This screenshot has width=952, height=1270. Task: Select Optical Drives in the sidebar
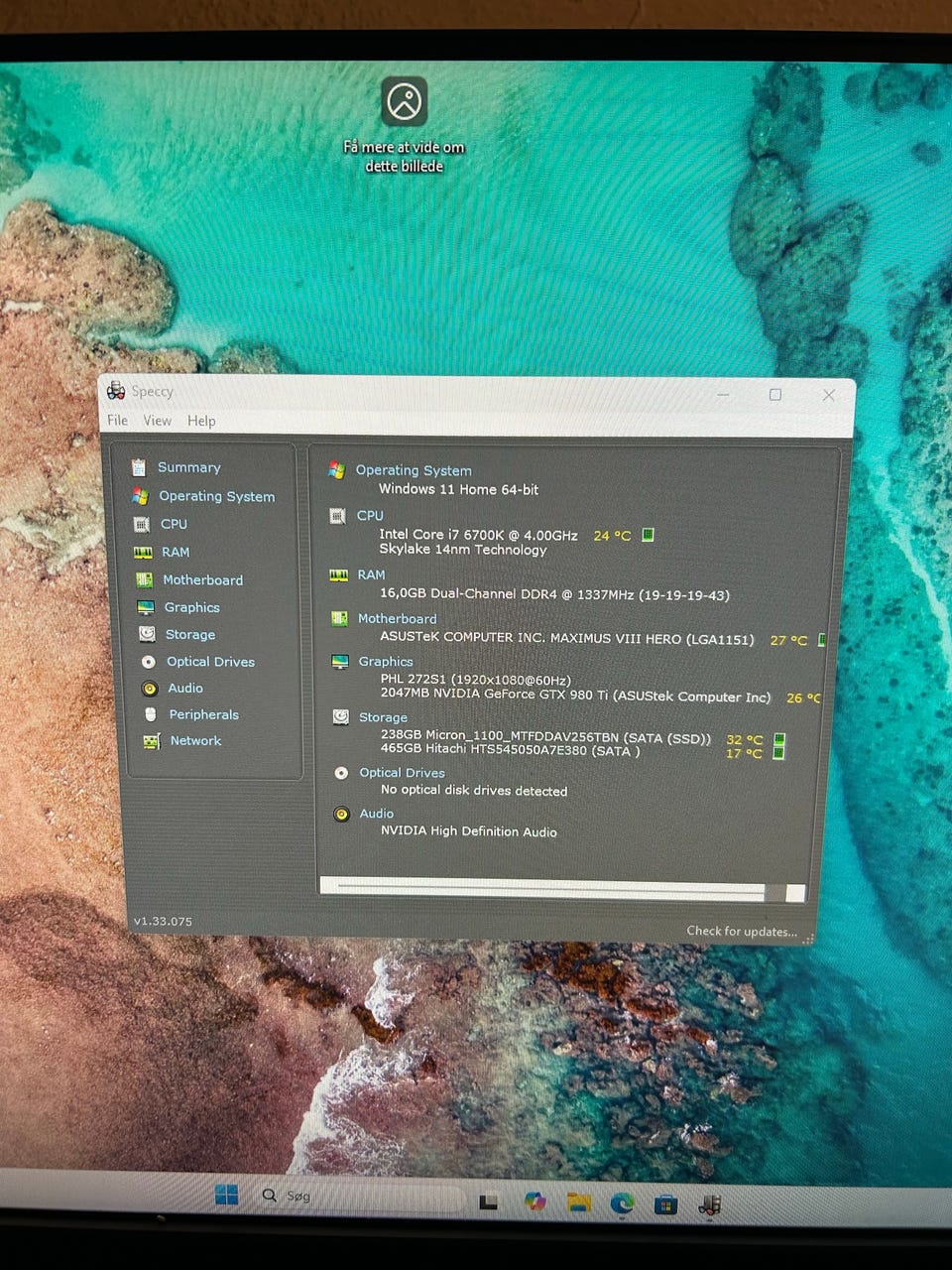pos(210,662)
